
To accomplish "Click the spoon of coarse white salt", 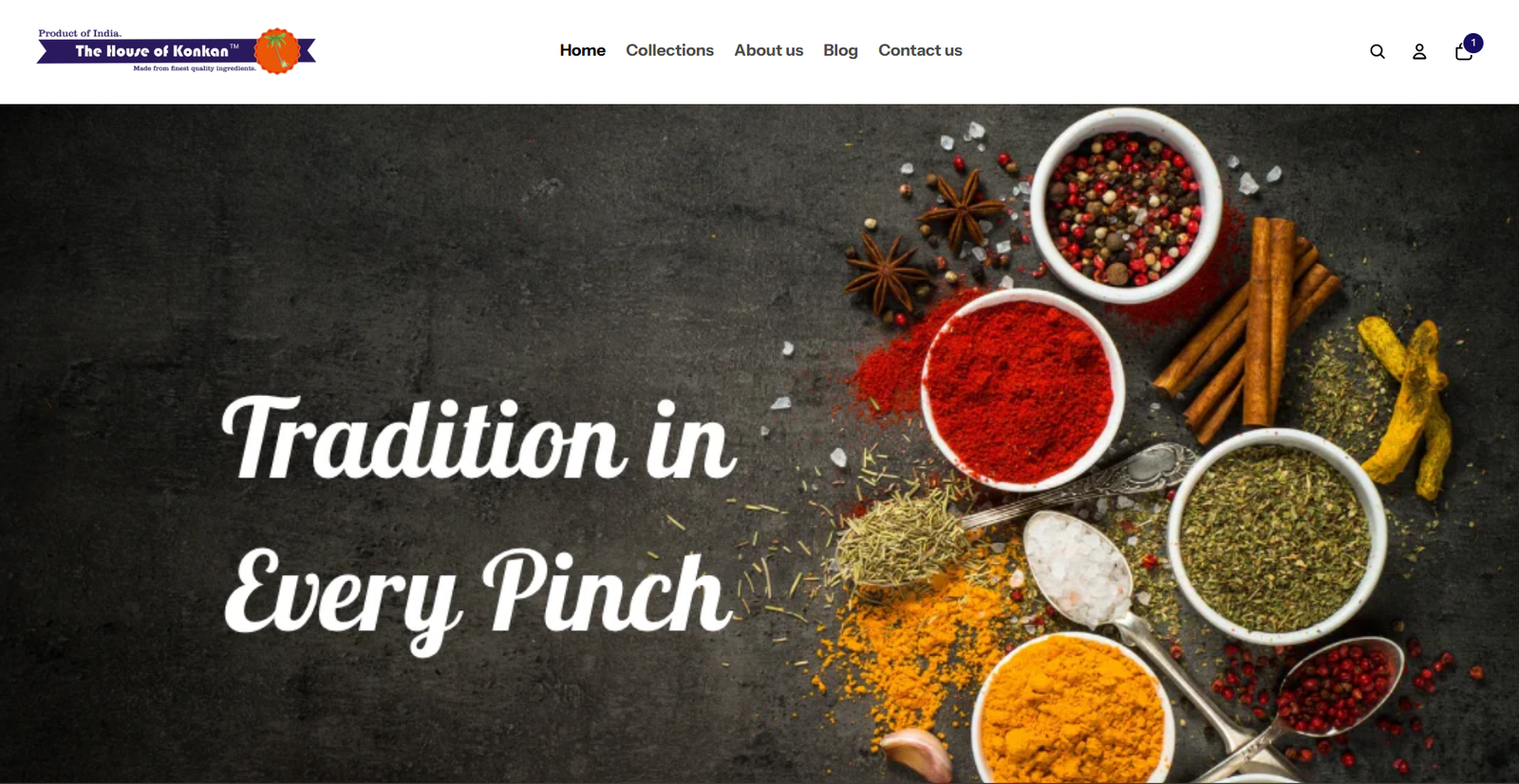I will click(x=1079, y=569).
